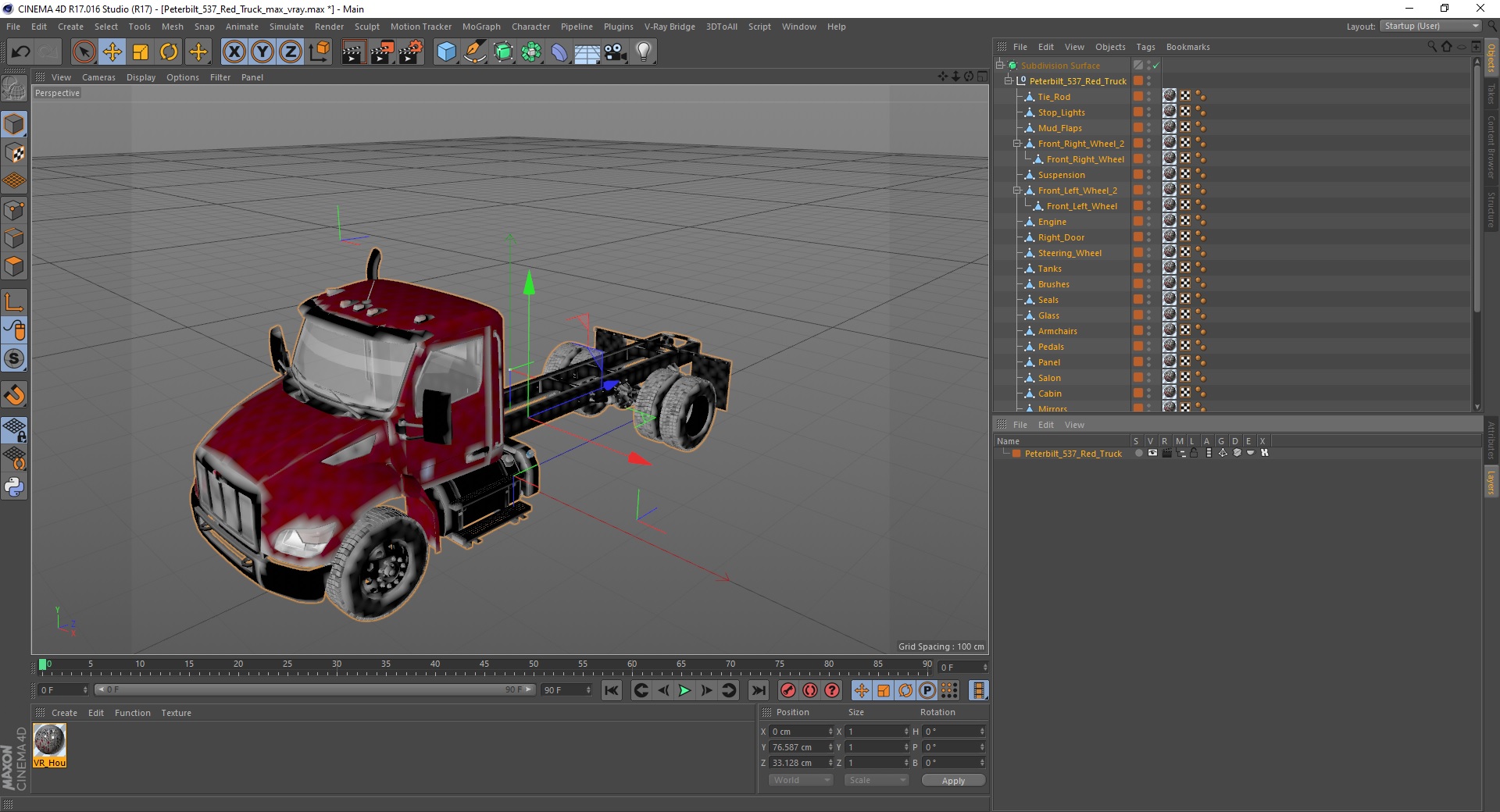Click the Glass object's material tag
1500x812 pixels.
point(1170,315)
